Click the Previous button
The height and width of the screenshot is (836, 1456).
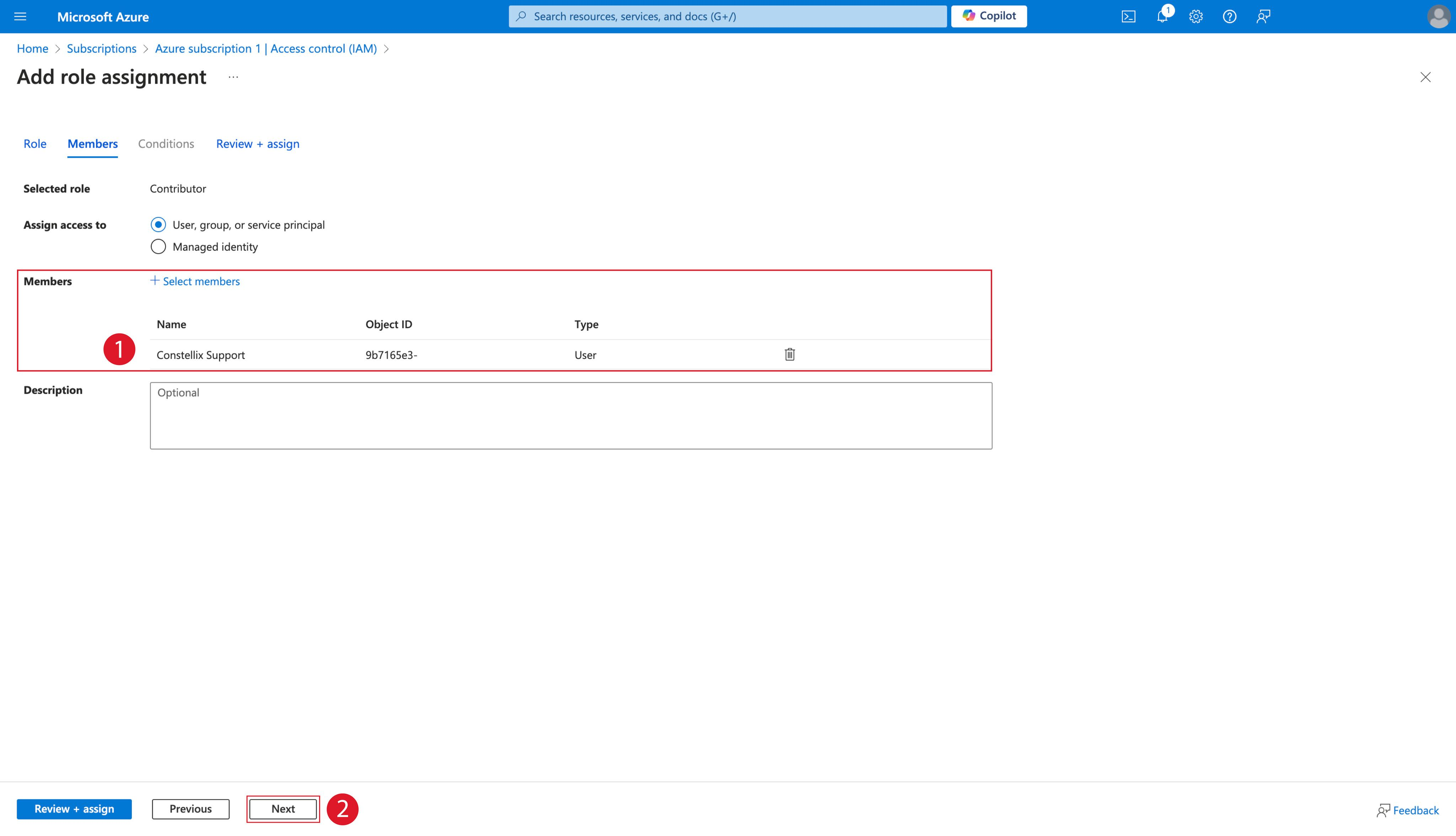[x=191, y=809]
